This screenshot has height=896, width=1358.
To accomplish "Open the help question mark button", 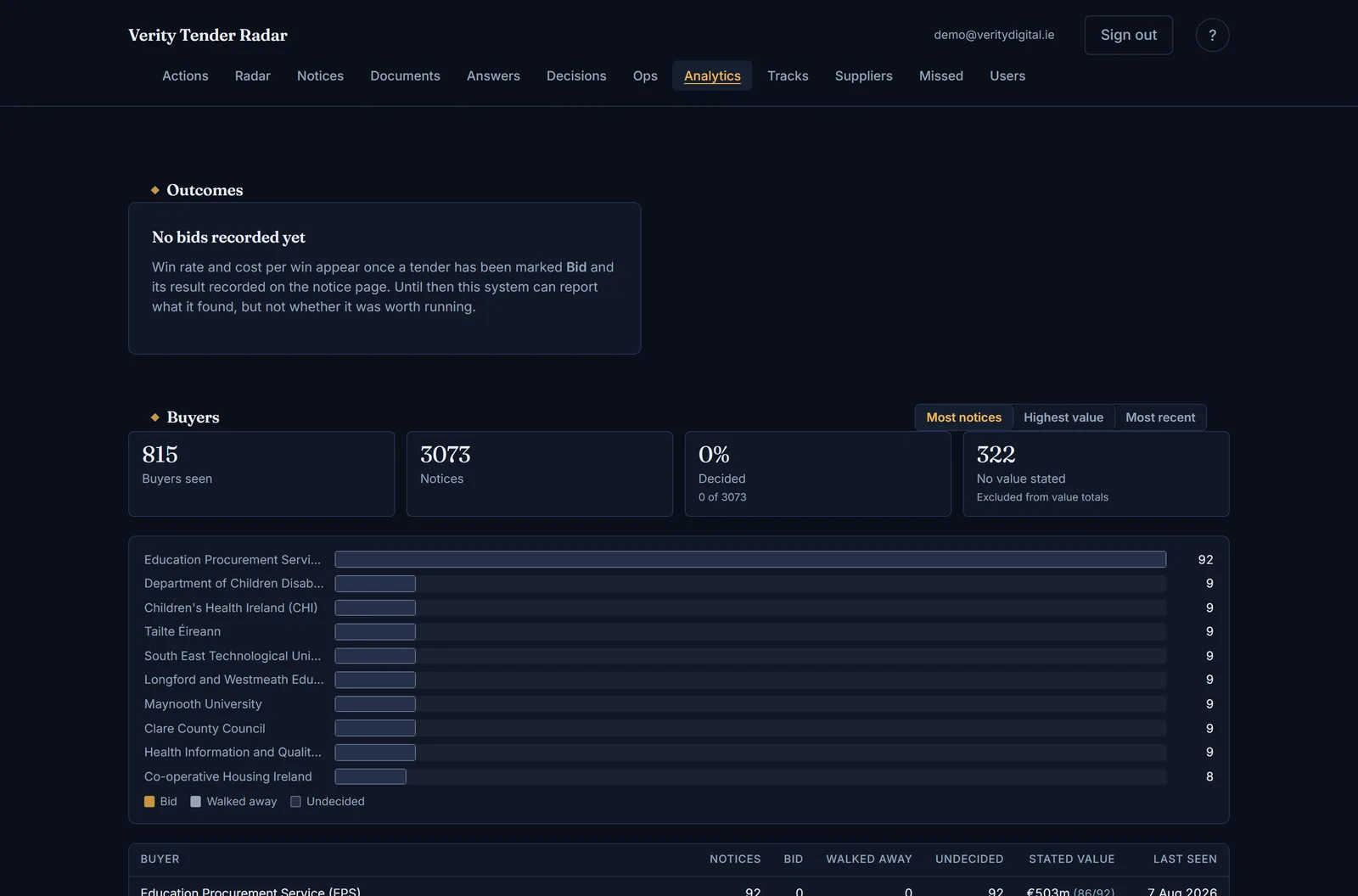I will (1212, 35).
